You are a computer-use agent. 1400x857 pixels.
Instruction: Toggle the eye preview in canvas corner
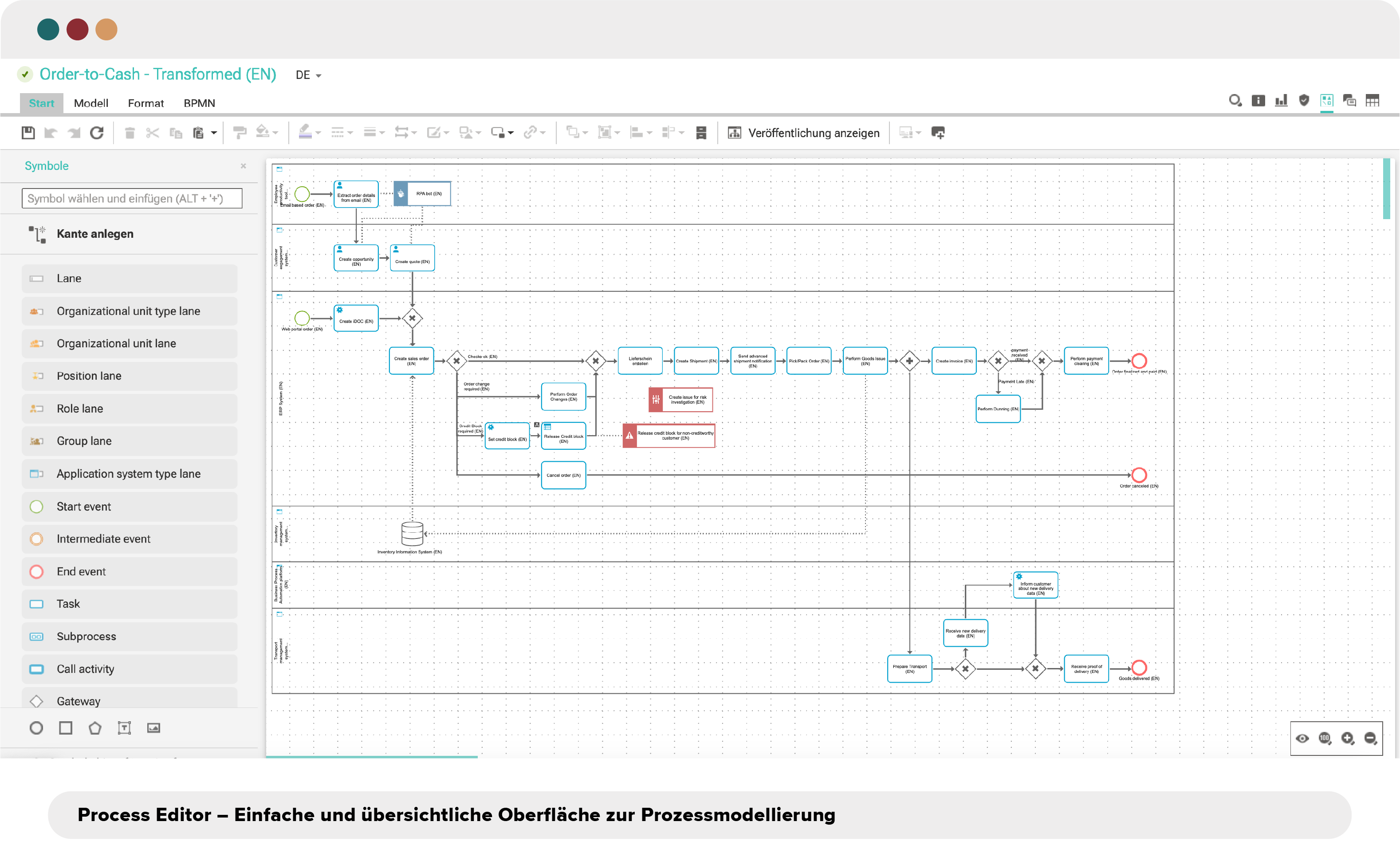1303,739
